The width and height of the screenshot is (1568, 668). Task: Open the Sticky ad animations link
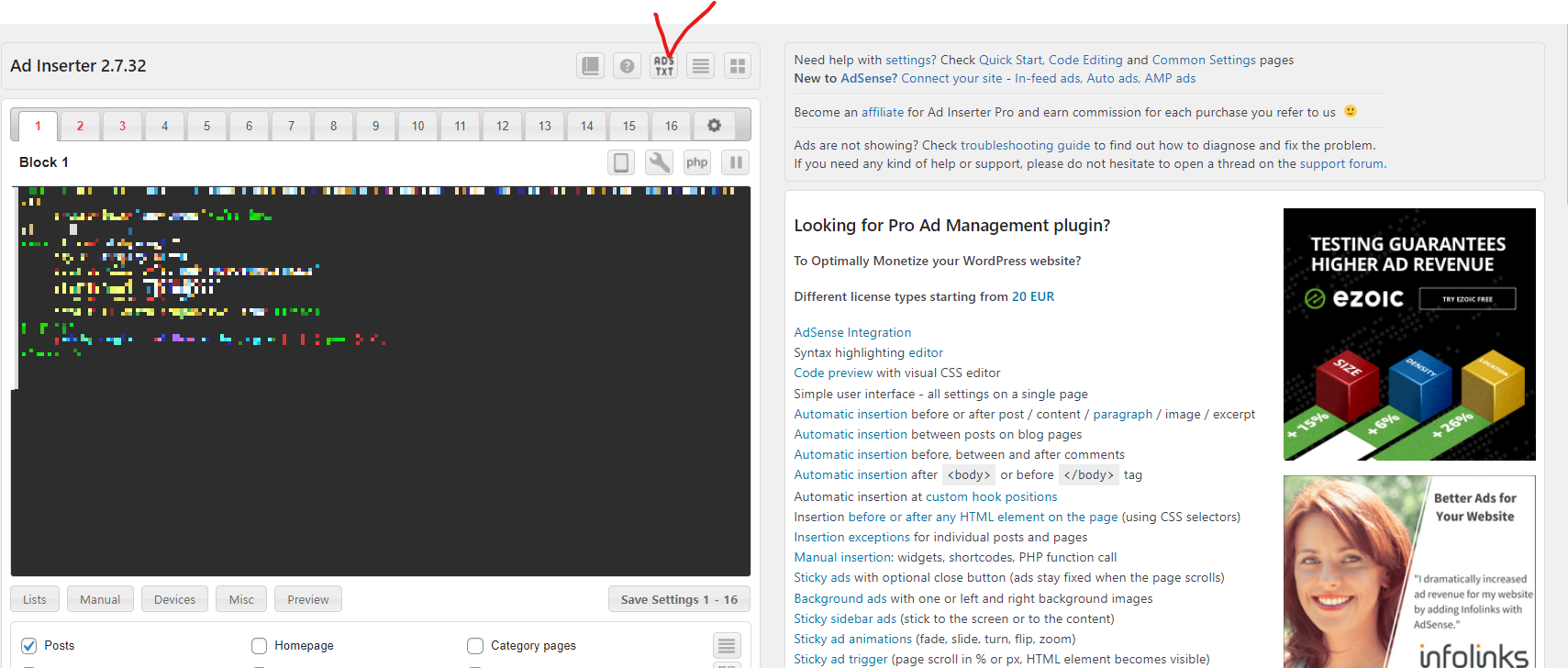coord(853,639)
